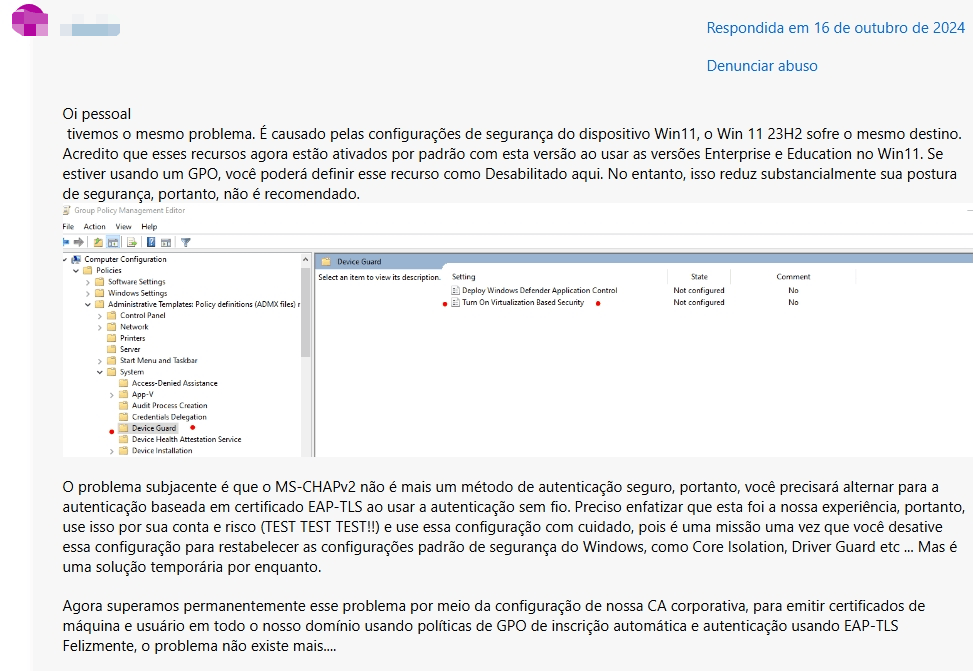Click 'Not configured' state for Deploy Windows Defender

pos(699,290)
